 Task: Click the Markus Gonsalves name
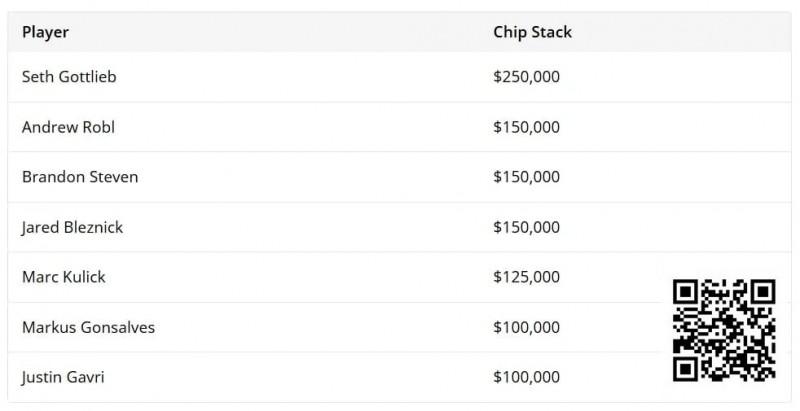pyautogui.click(x=88, y=327)
